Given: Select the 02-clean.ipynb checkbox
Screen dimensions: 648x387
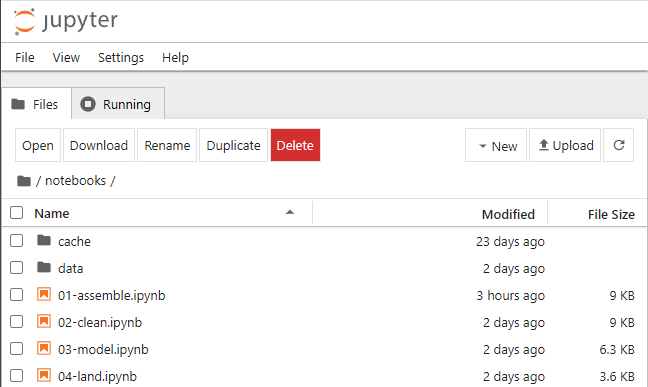Looking at the screenshot, I should tap(17, 322).
